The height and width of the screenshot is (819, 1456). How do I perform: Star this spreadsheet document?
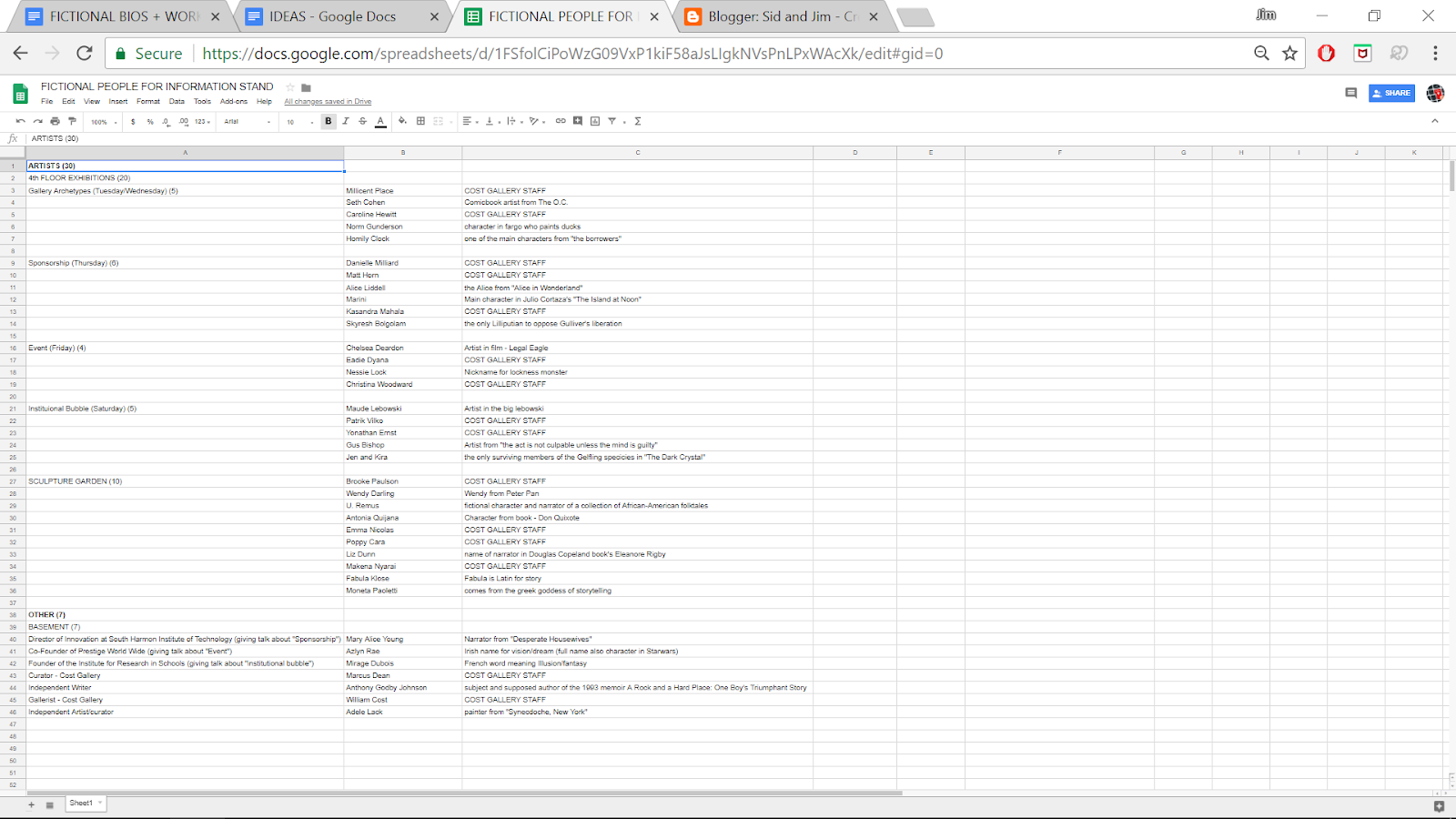pyautogui.click(x=290, y=87)
